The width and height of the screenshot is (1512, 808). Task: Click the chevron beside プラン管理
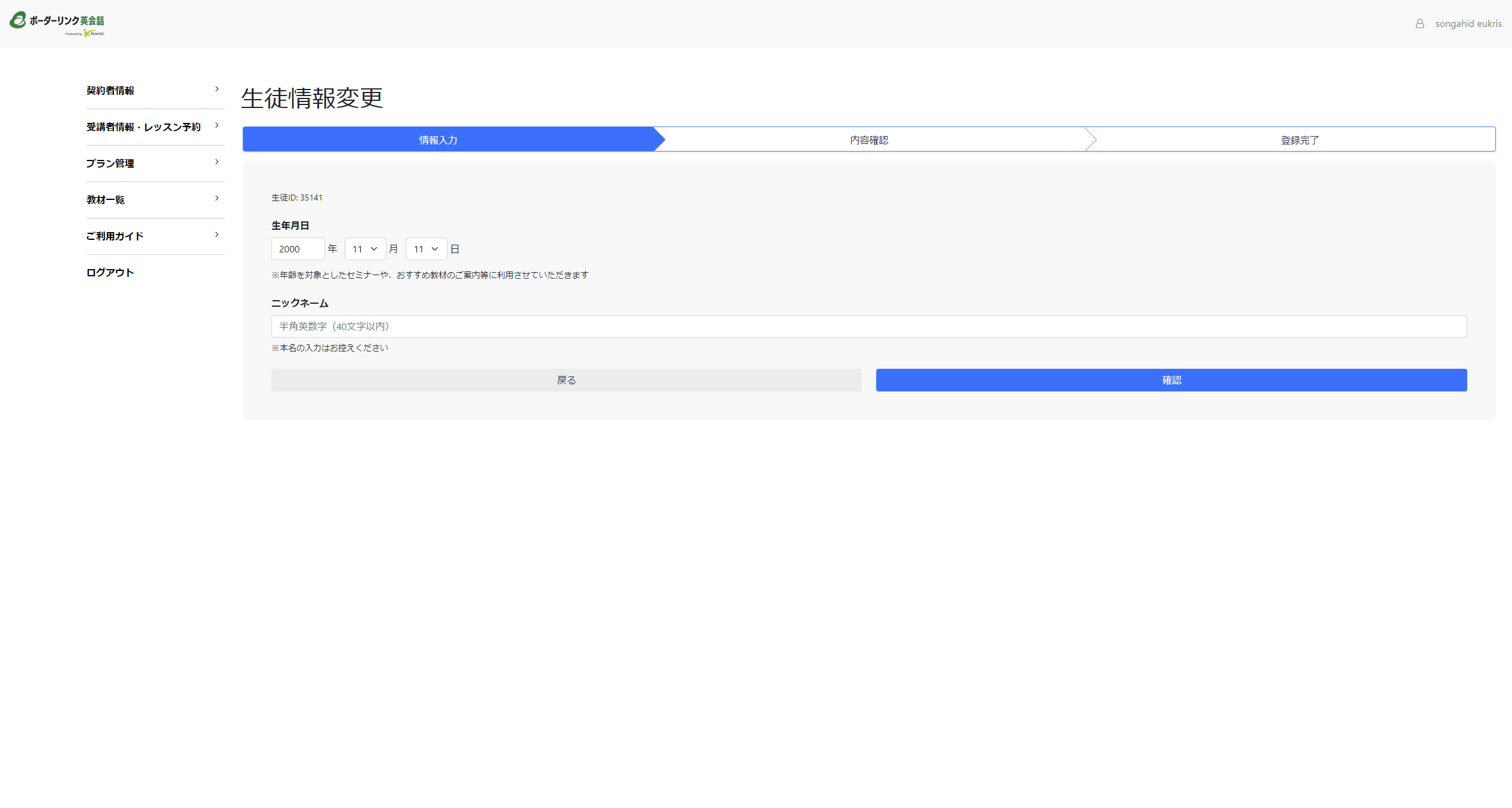[217, 162]
